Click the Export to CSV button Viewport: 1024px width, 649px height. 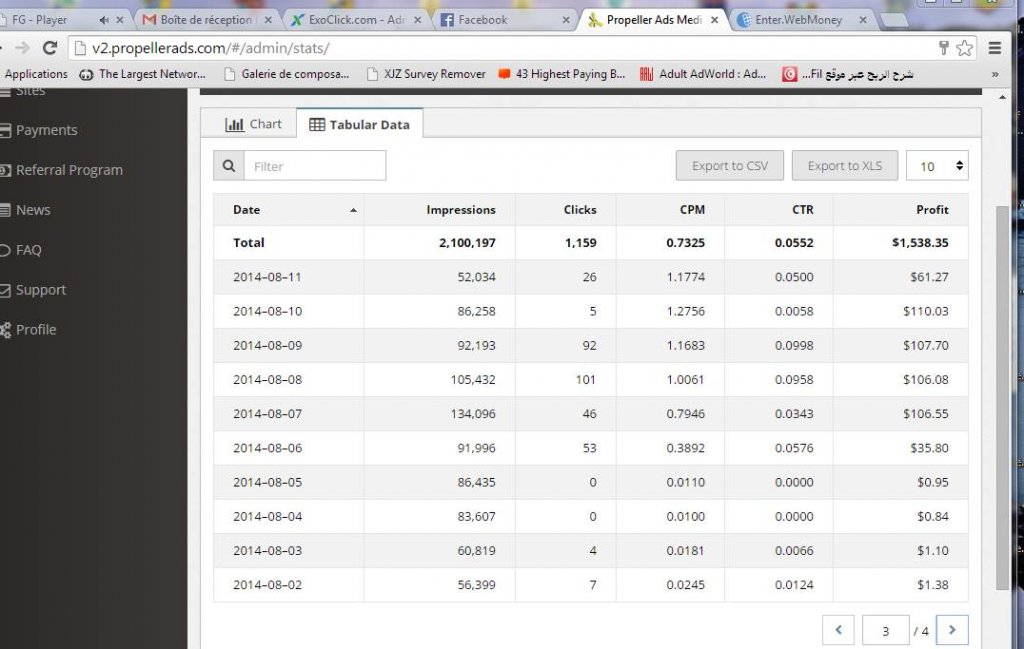pyautogui.click(x=730, y=166)
